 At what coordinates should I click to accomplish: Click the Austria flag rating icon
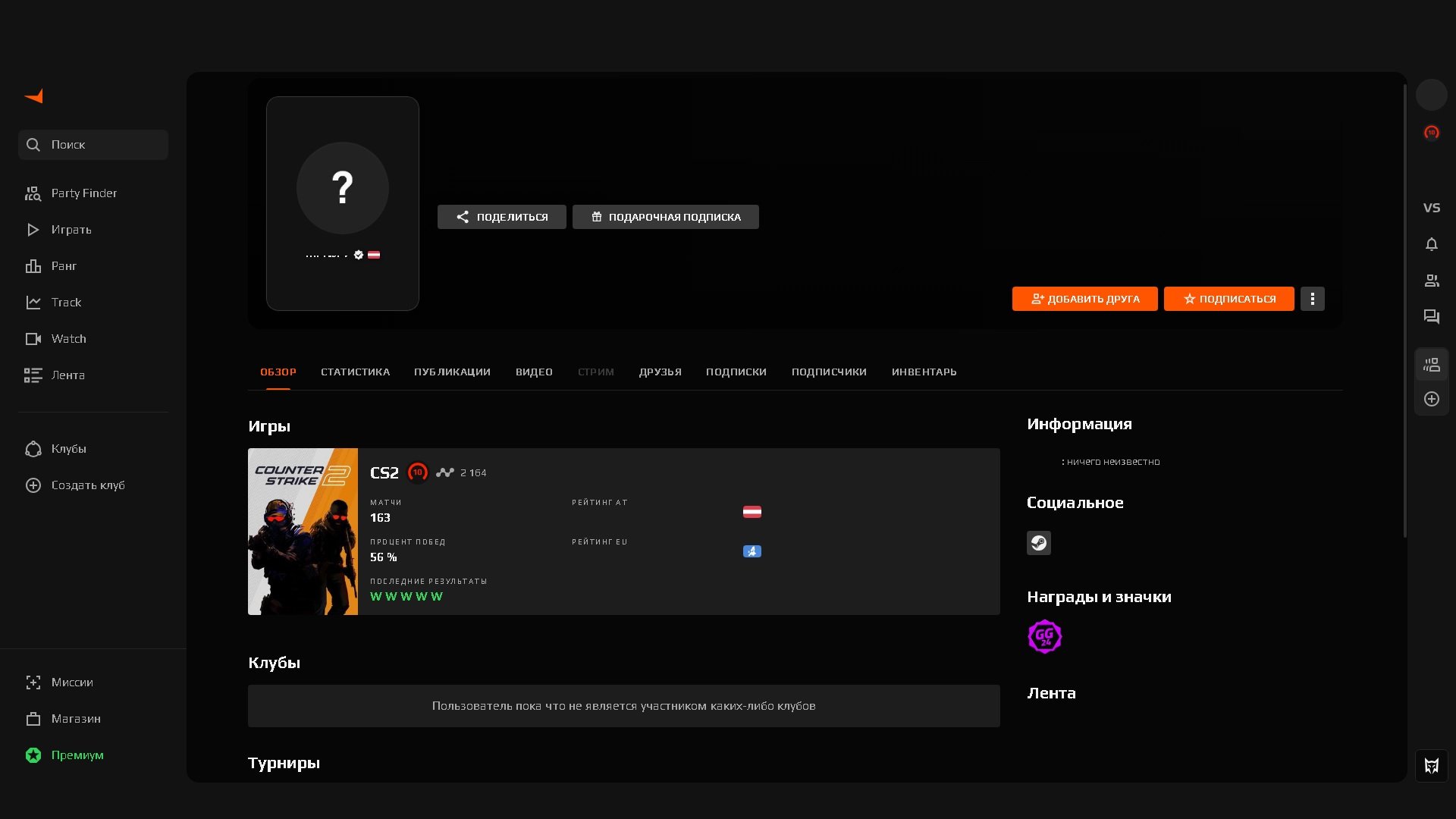pyautogui.click(x=752, y=512)
